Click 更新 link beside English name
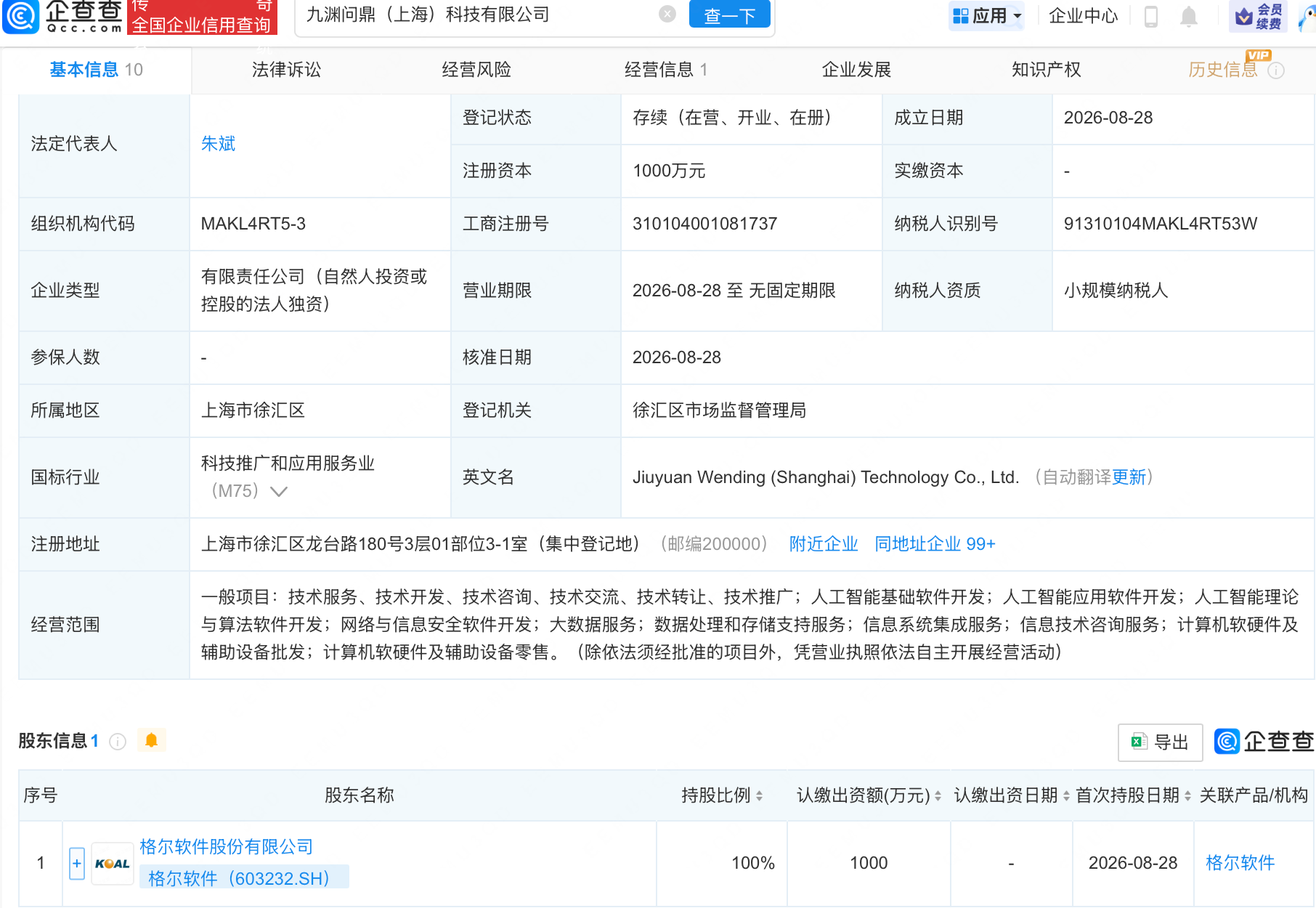Screen dimensions: 1316x908 point(1129,477)
